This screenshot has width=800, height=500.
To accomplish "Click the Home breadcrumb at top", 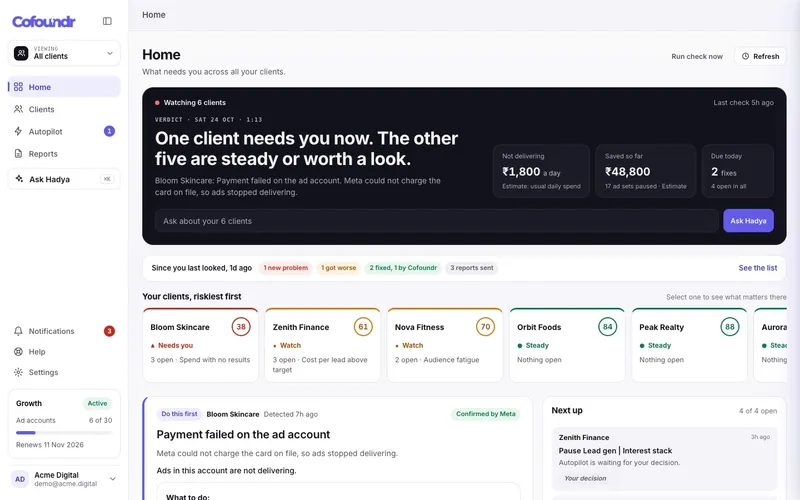I will tap(154, 15).
